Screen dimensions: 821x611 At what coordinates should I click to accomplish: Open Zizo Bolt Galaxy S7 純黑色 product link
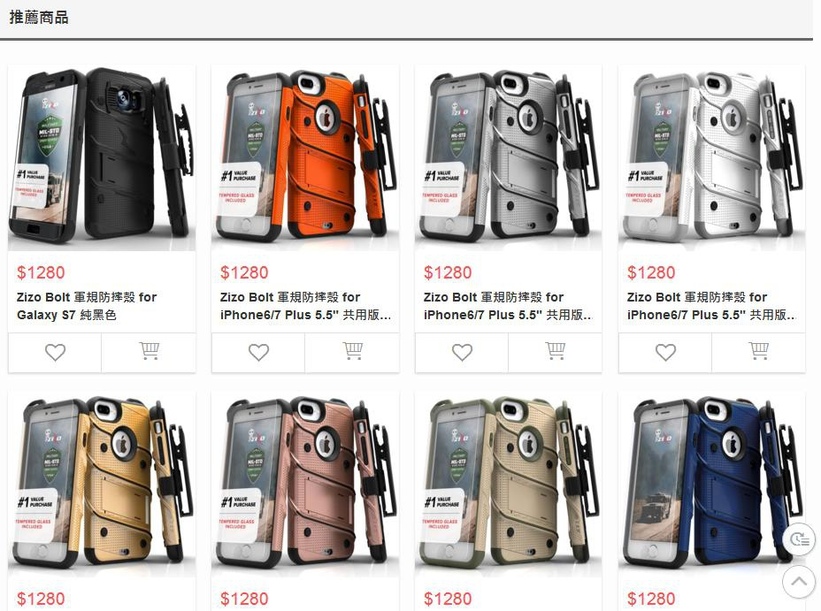pos(87,306)
